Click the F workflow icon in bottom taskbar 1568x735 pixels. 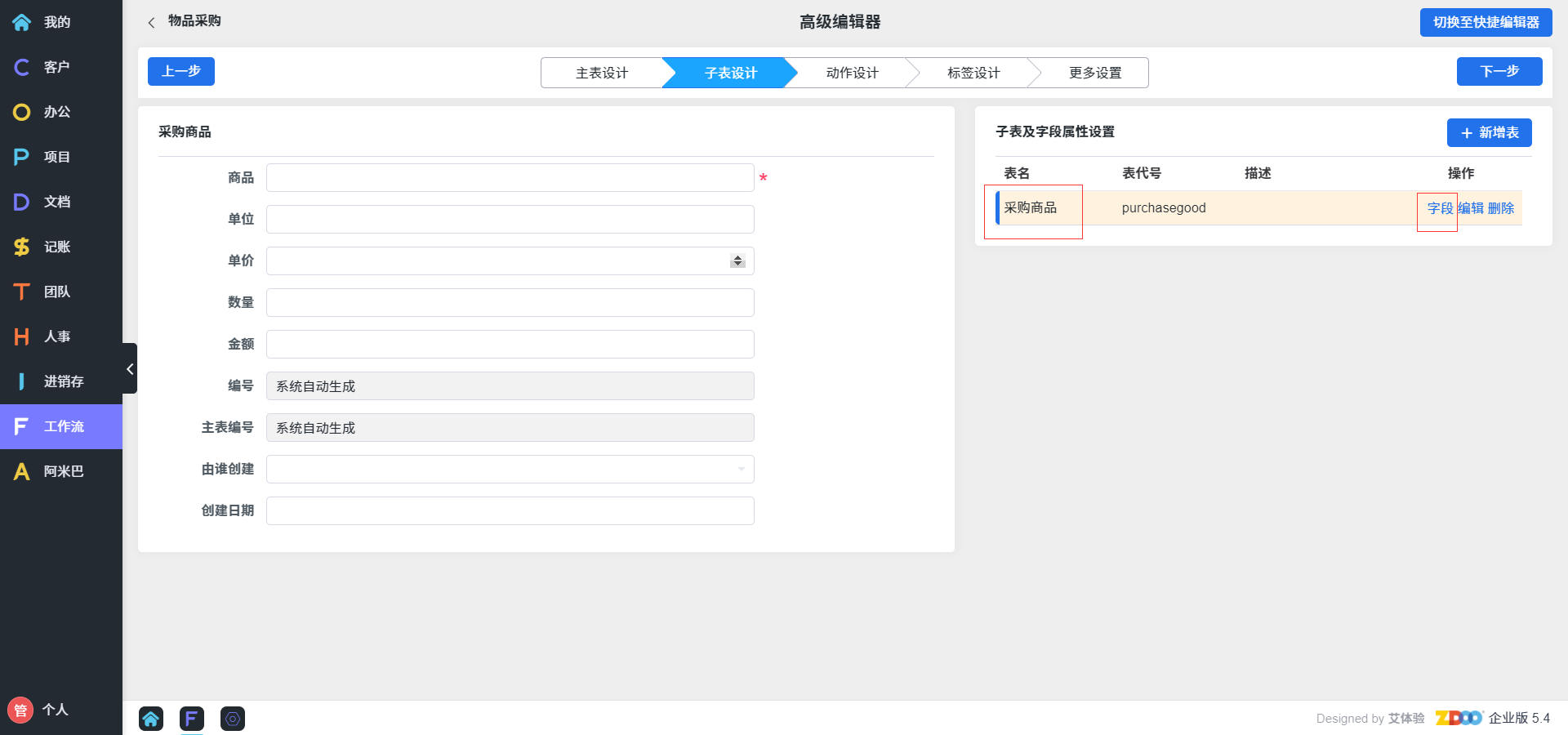coord(192,719)
